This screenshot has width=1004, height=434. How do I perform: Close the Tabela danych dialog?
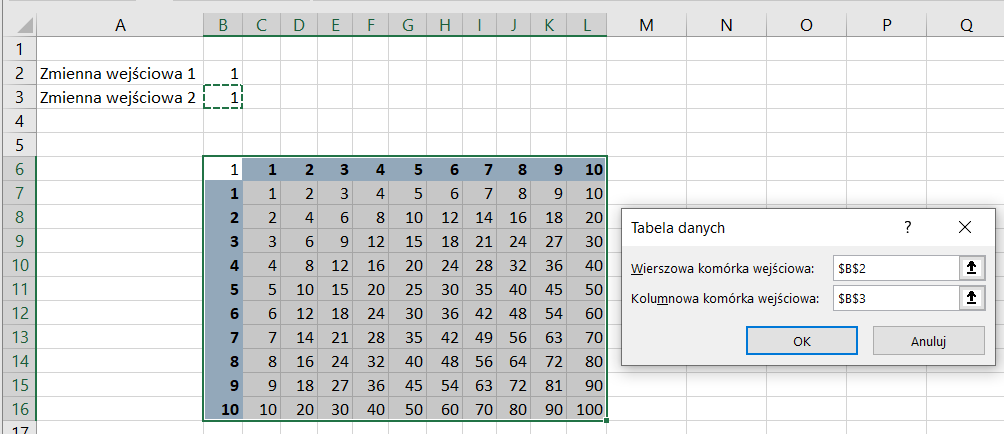coord(965,227)
